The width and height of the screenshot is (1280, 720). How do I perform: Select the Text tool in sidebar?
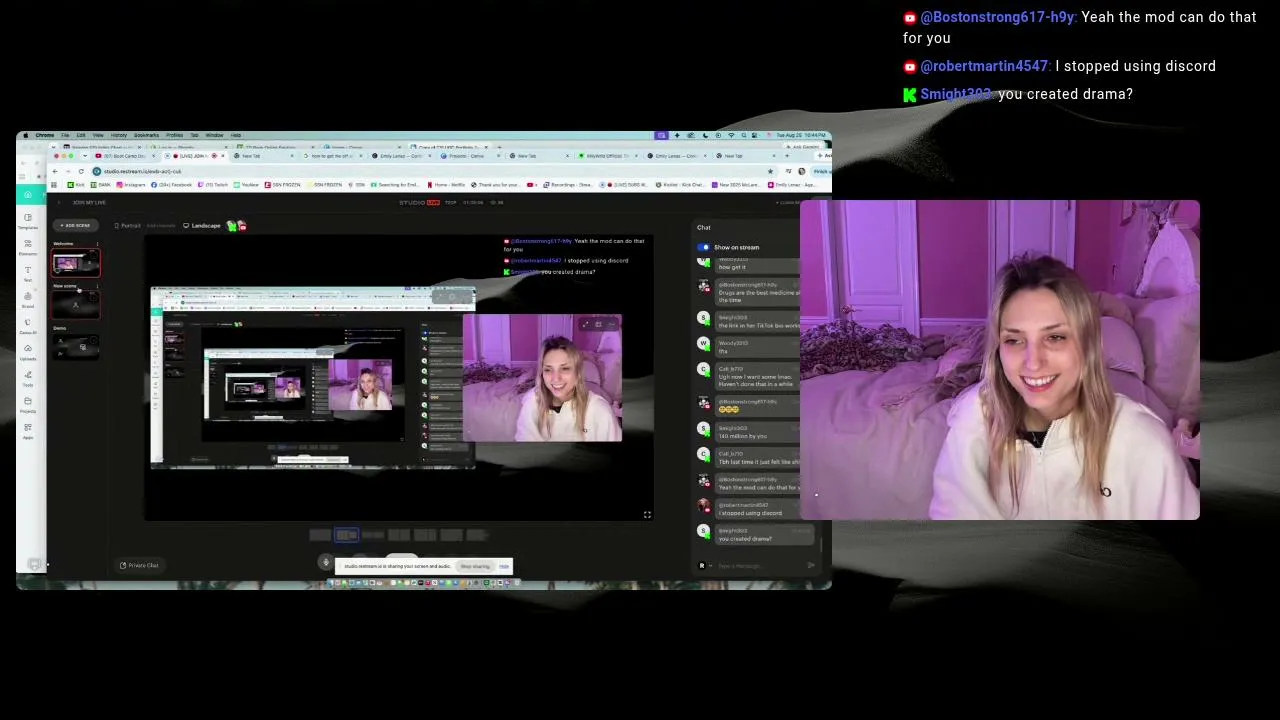(x=28, y=272)
